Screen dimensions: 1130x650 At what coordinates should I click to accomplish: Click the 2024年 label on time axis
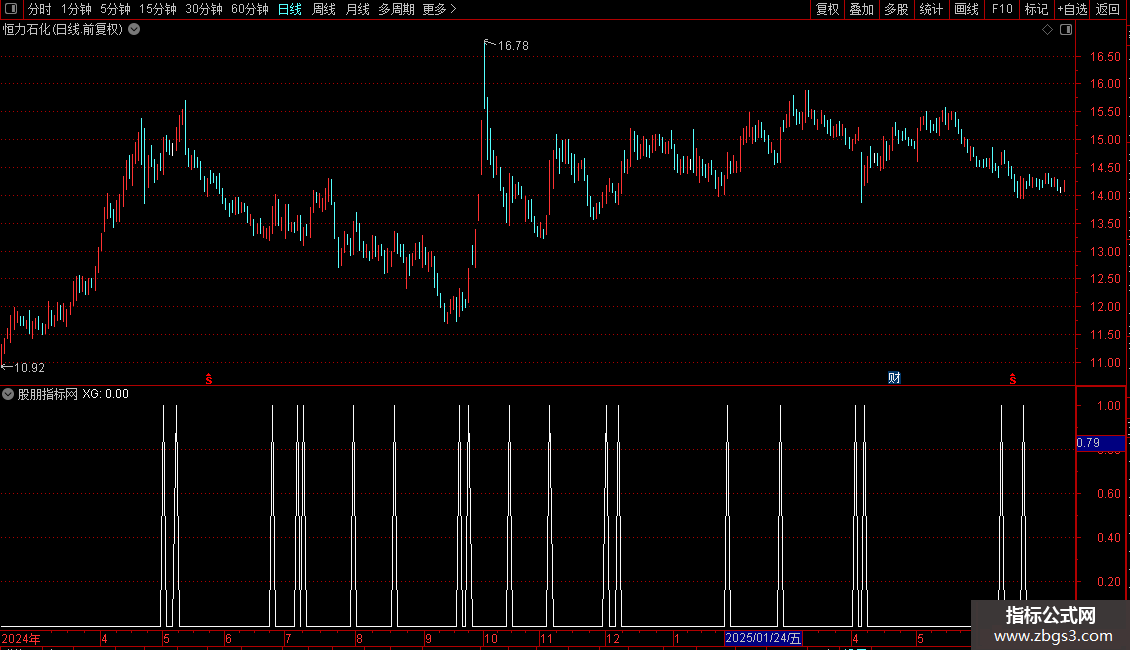pyautogui.click(x=21, y=638)
